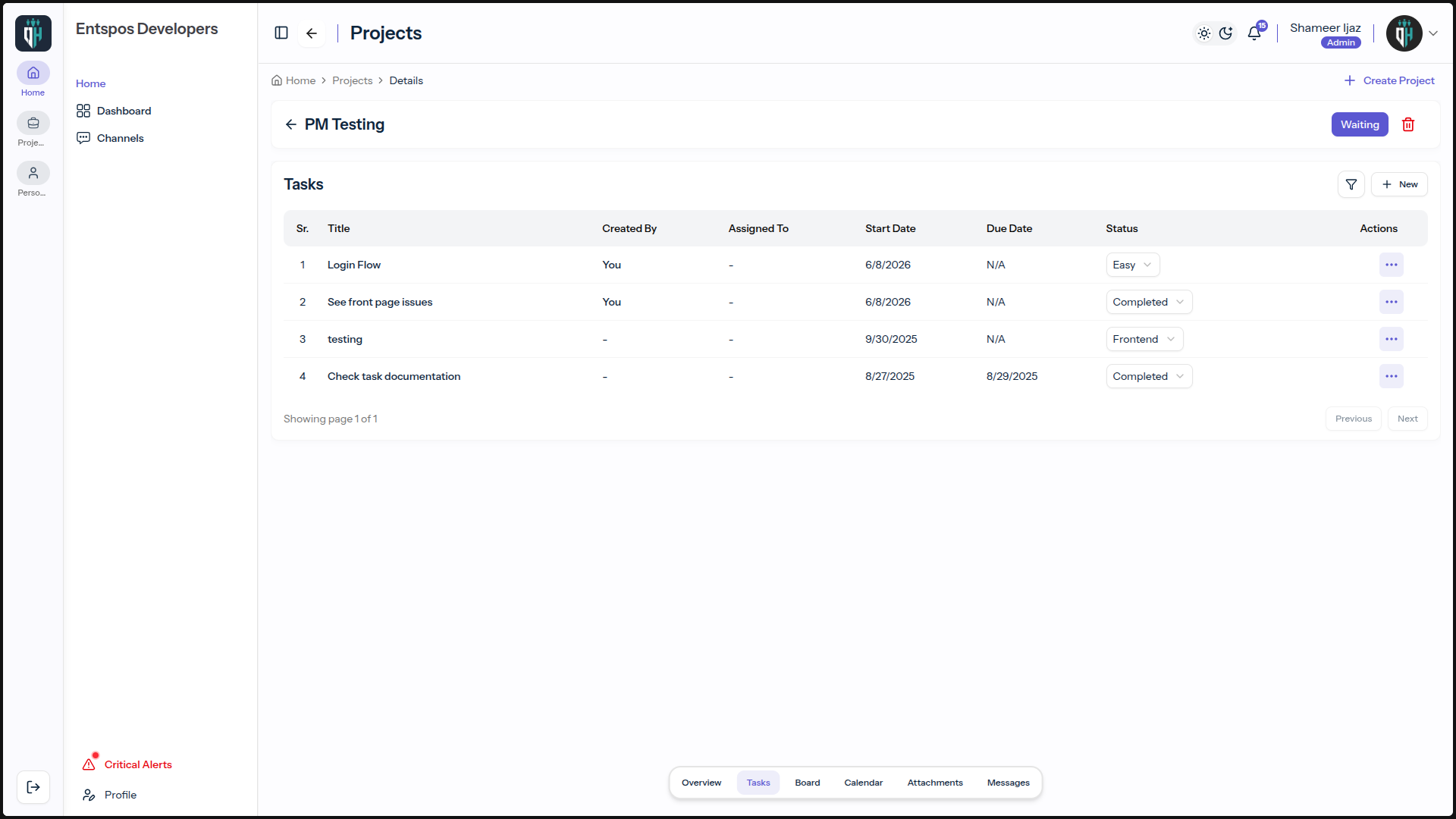Screen dimensions: 1456x819
Task: Click Create Project link
Action: (1389, 80)
